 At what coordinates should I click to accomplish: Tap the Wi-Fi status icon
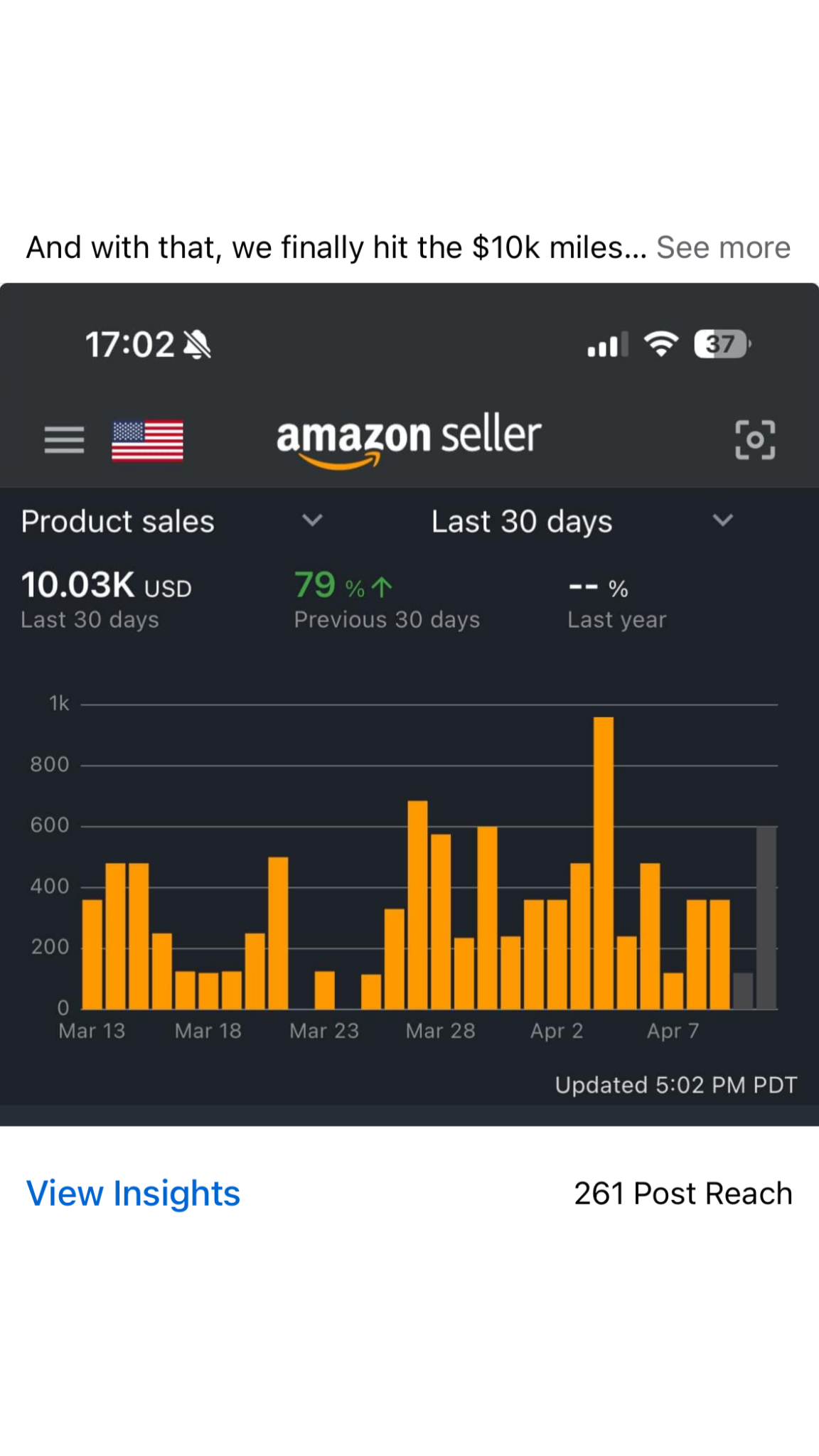(x=660, y=345)
